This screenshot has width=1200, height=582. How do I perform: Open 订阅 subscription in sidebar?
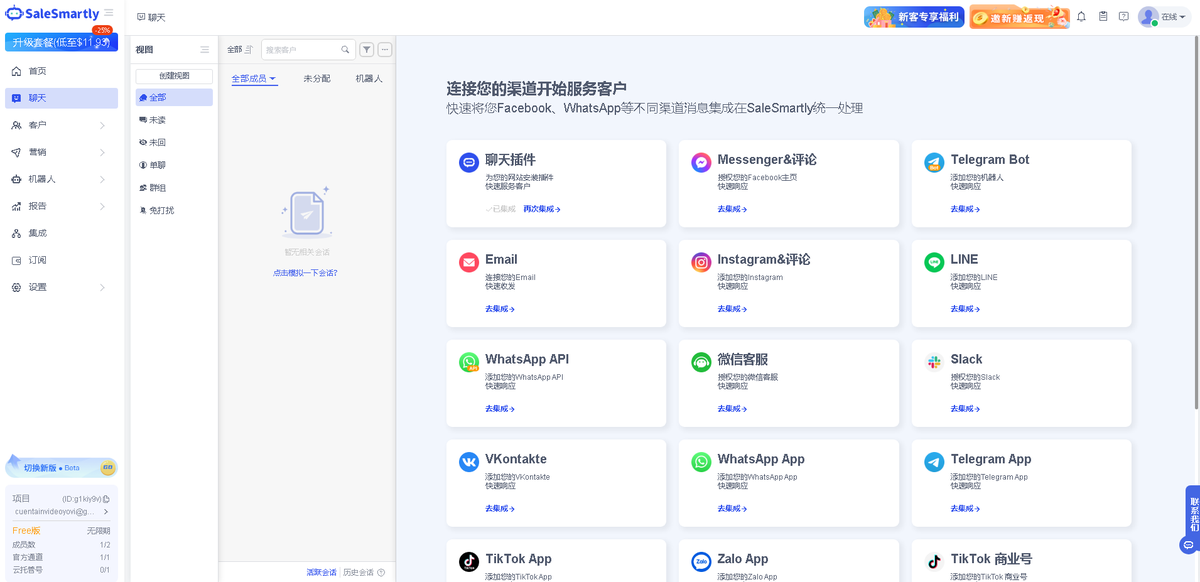(x=61, y=260)
